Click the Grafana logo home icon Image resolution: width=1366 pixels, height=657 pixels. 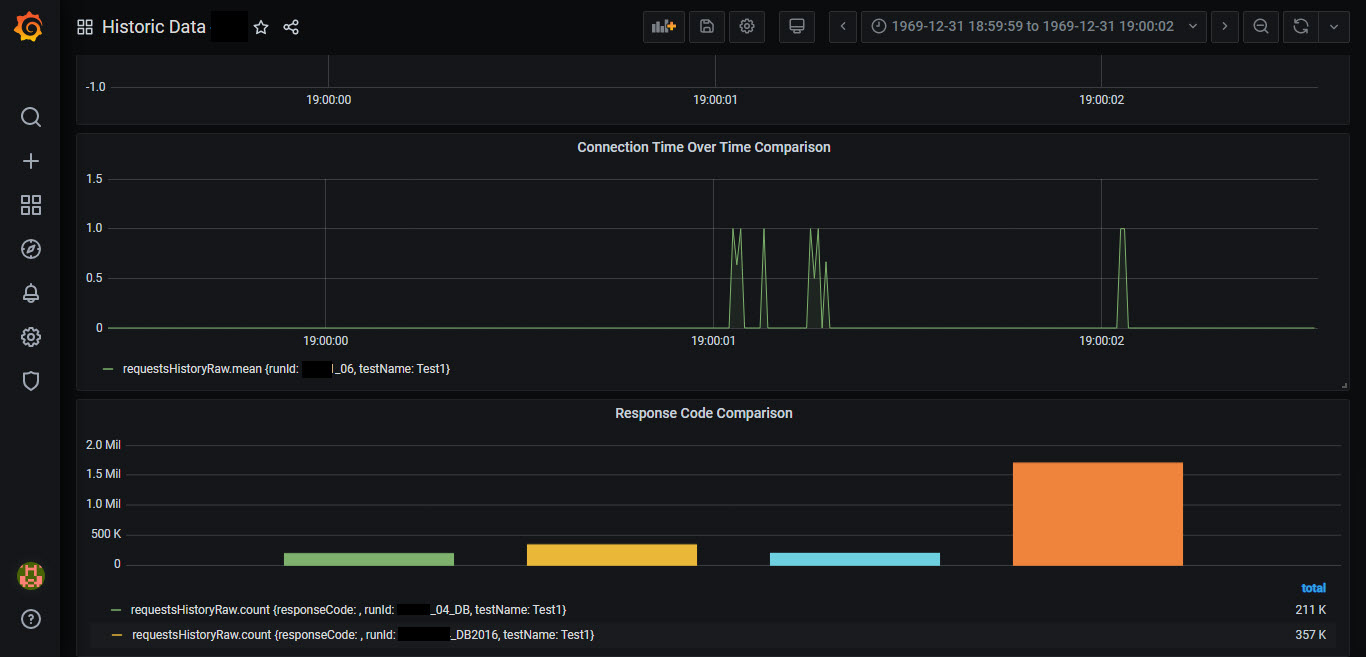(x=29, y=27)
